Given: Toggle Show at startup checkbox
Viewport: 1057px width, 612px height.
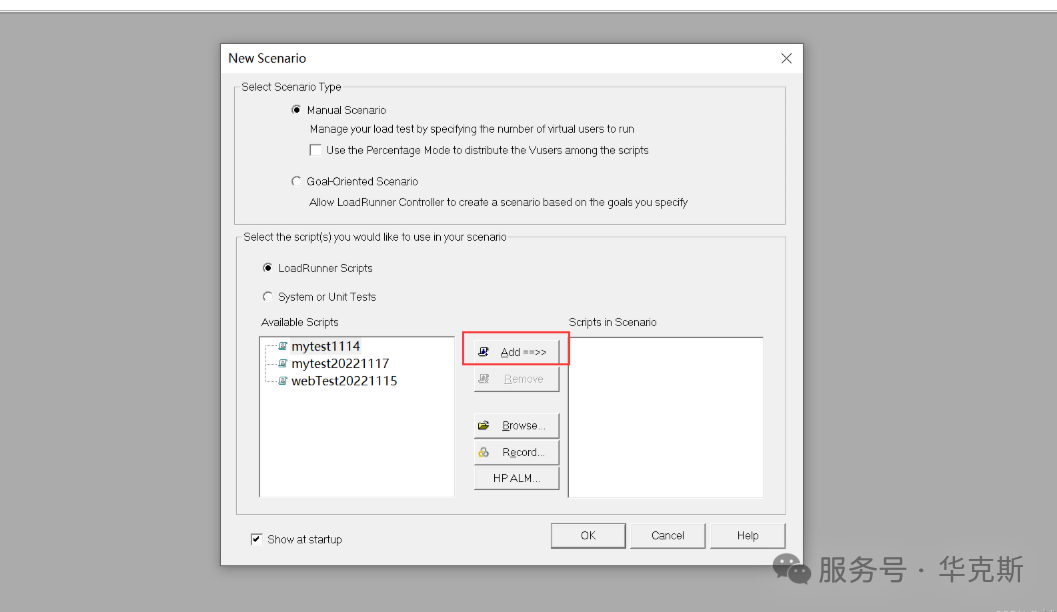Looking at the screenshot, I should 256,539.
